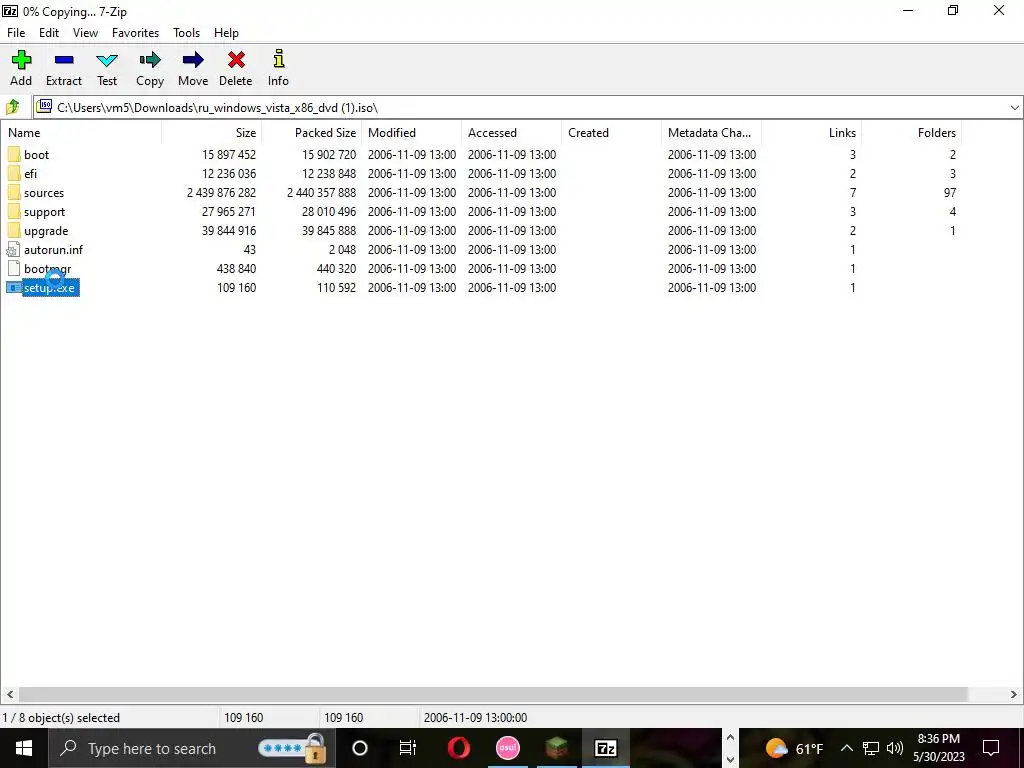Select the bootmgr file icon
The width and height of the screenshot is (1024, 768).
pyautogui.click(x=14, y=268)
